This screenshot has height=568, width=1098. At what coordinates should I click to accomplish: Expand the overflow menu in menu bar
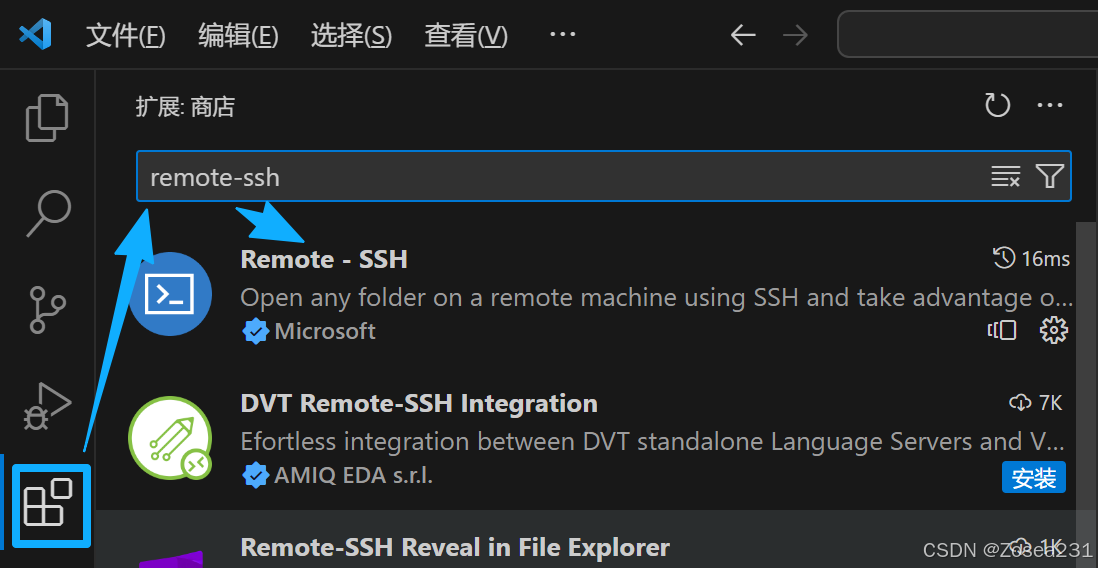[x=563, y=36]
